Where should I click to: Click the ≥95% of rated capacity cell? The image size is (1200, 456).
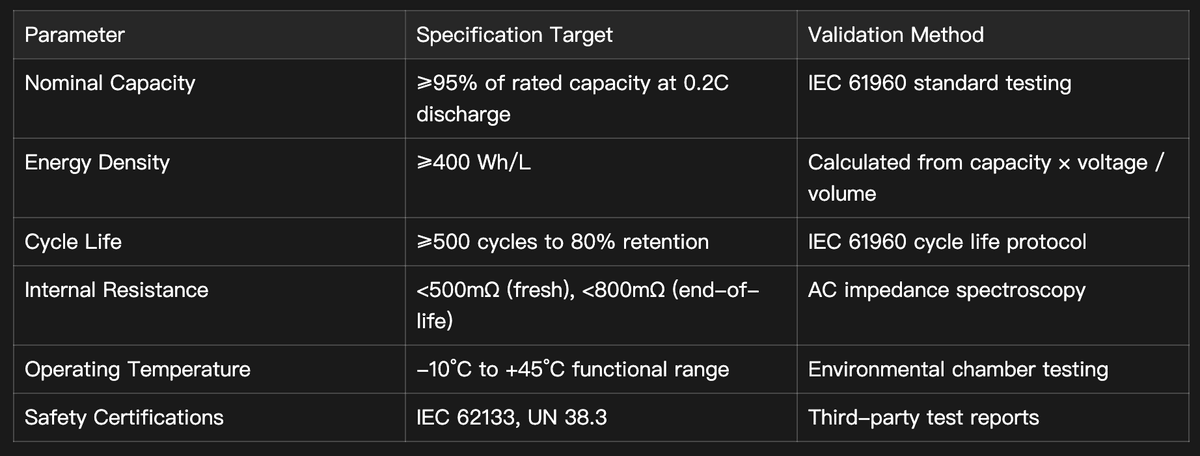[x=572, y=98]
